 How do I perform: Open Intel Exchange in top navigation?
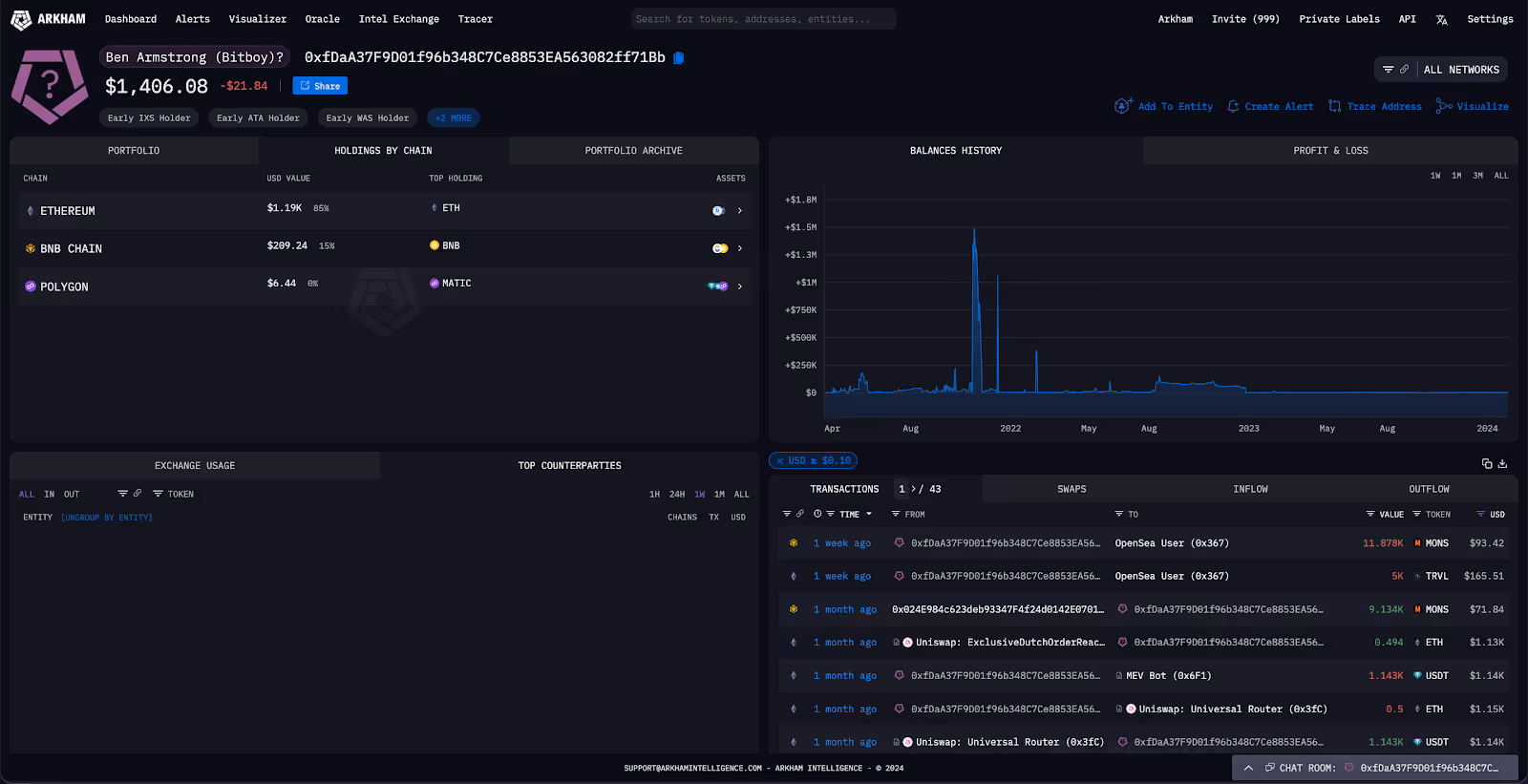coord(399,19)
